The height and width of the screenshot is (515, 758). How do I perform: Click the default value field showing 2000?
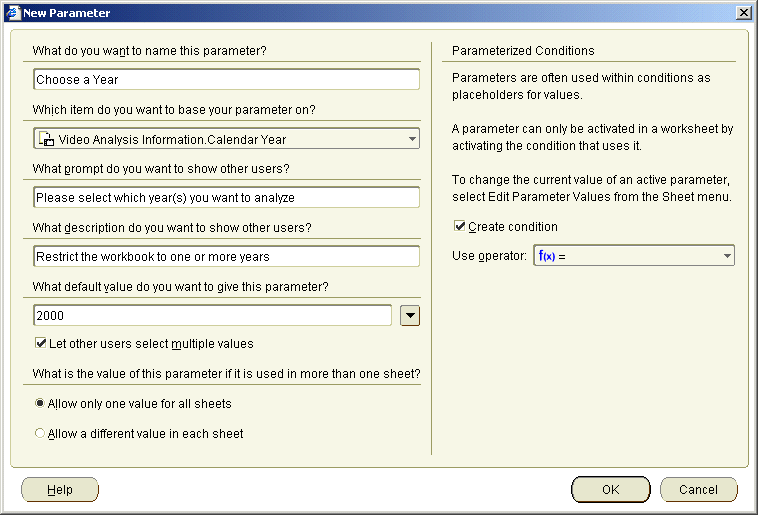(213, 315)
